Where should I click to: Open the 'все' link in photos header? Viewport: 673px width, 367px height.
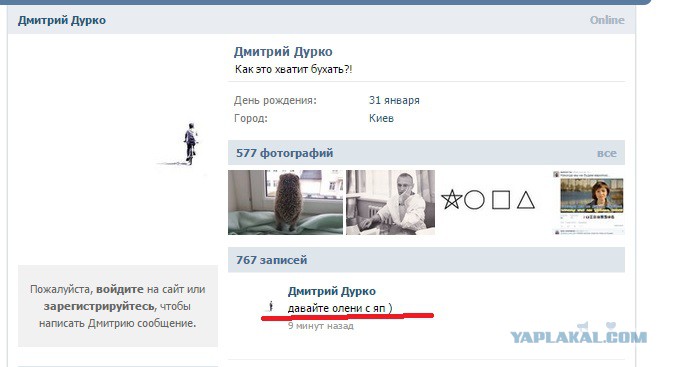pyautogui.click(x=606, y=153)
